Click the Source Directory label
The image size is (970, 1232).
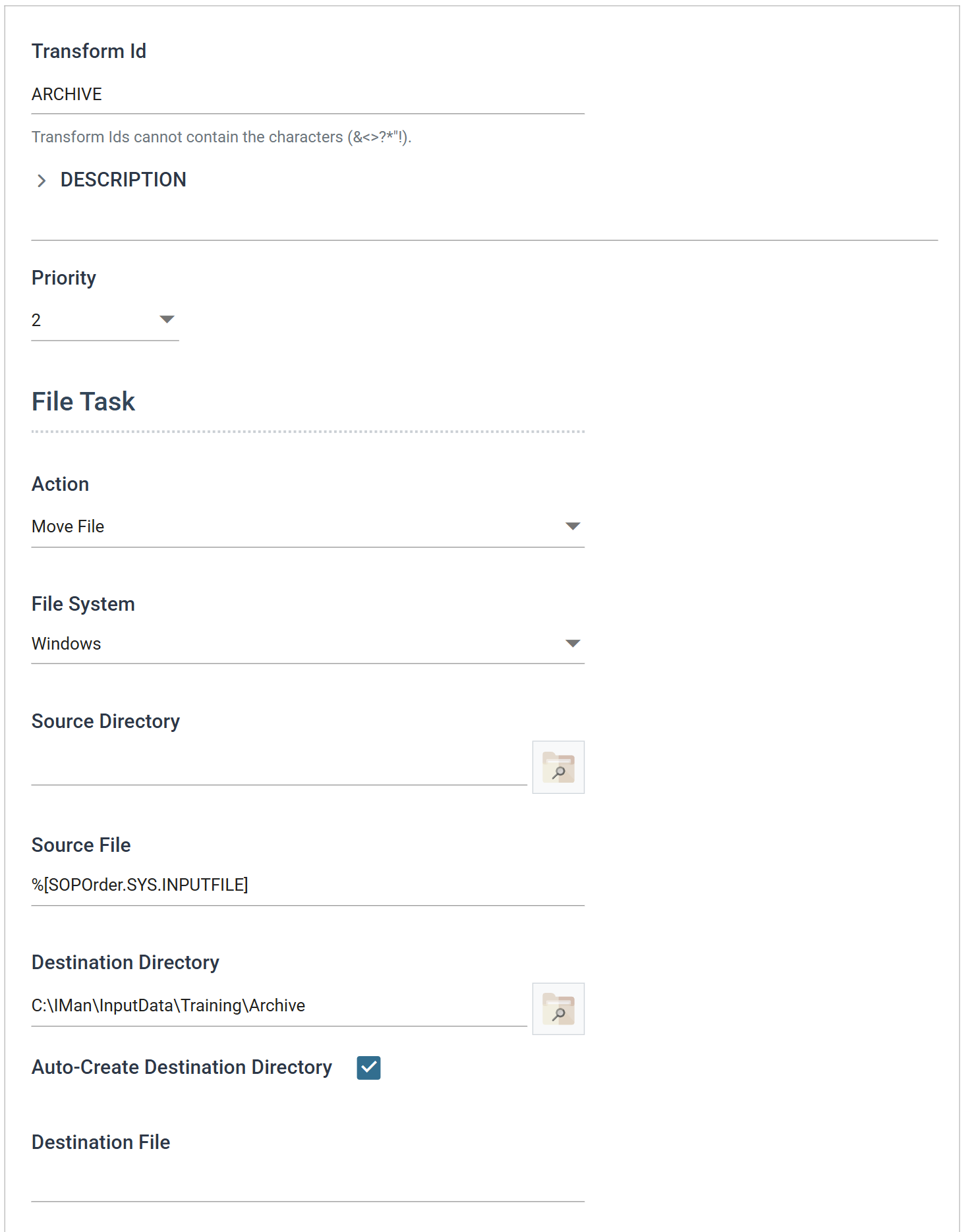click(x=105, y=721)
